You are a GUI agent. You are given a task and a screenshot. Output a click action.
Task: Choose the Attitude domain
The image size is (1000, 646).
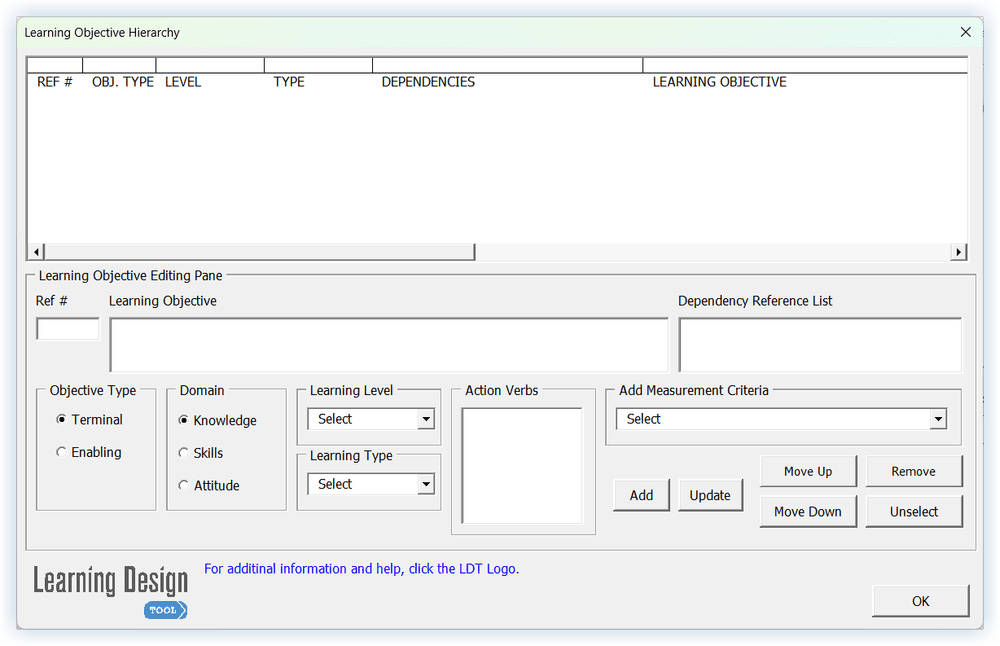point(182,485)
